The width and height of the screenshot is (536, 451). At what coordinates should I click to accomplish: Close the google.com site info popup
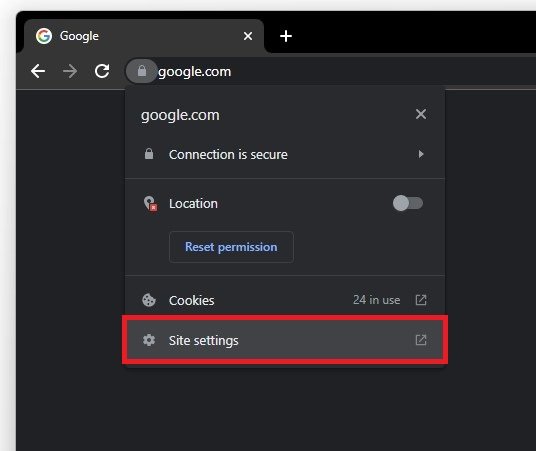tap(421, 114)
